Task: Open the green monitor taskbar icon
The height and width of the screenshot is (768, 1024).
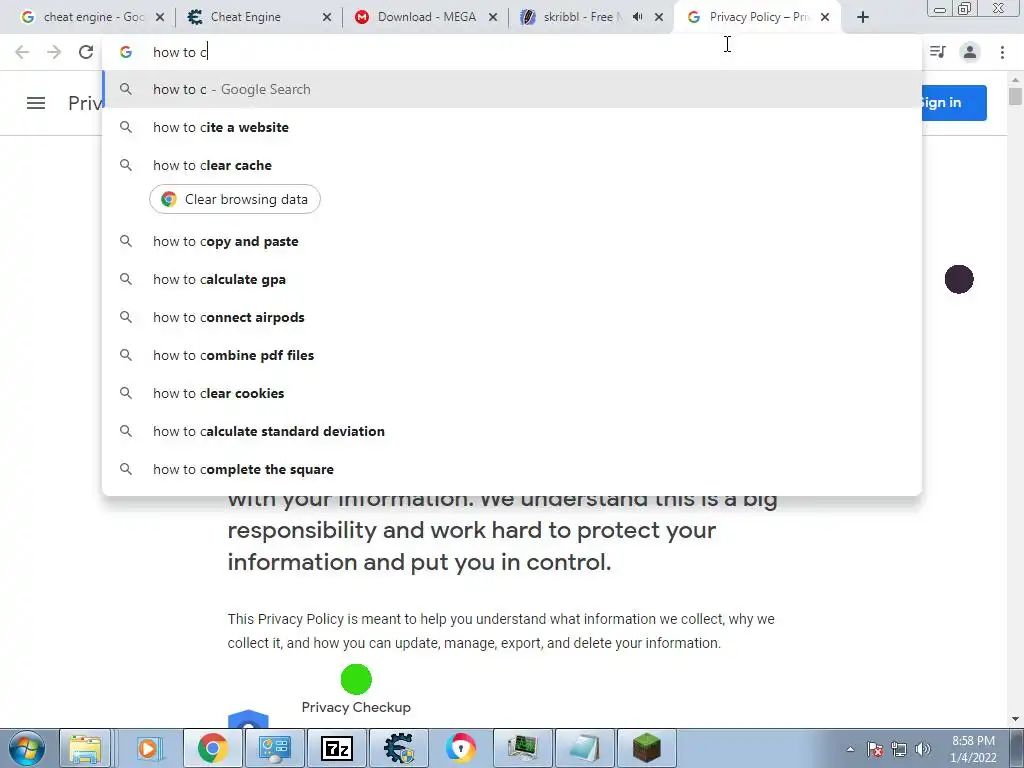Action: click(x=522, y=748)
